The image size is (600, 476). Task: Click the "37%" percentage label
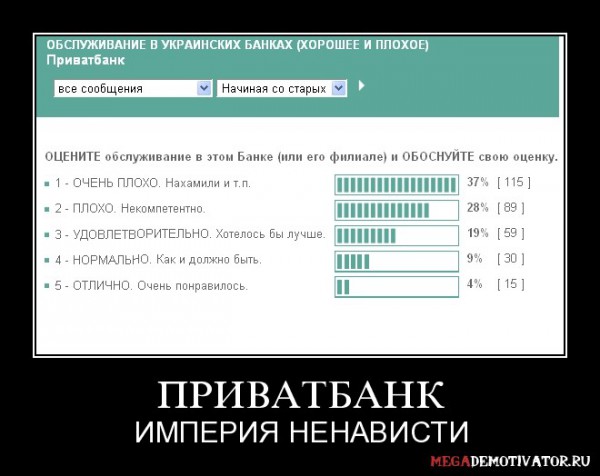point(478,182)
